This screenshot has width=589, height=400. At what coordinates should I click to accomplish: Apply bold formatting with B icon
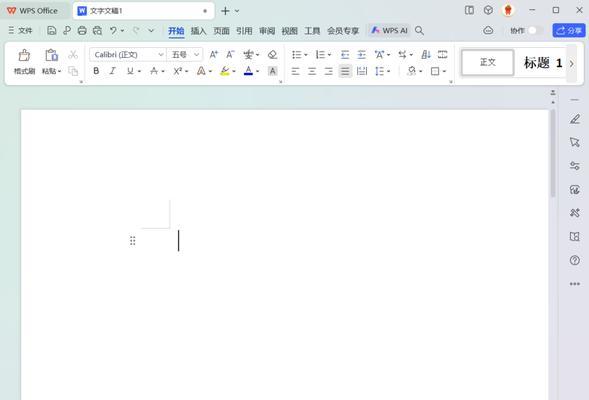click(96, 71)
